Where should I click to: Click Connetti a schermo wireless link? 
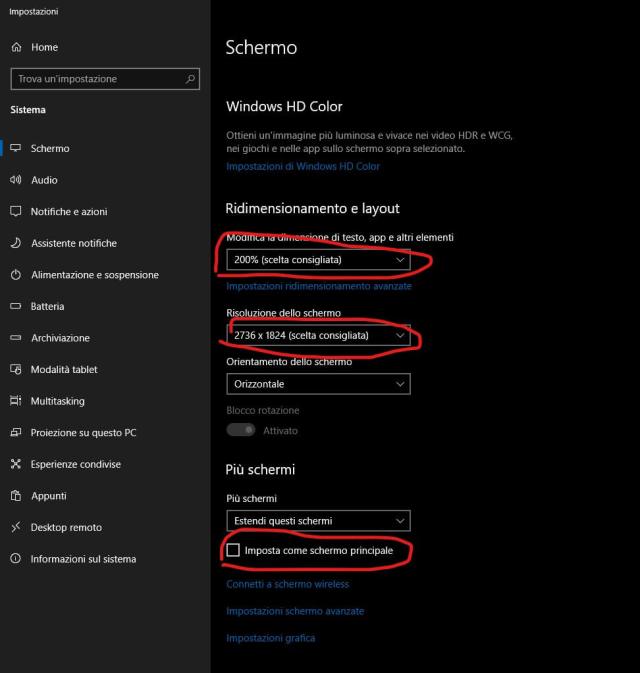(x=287, y=584)
